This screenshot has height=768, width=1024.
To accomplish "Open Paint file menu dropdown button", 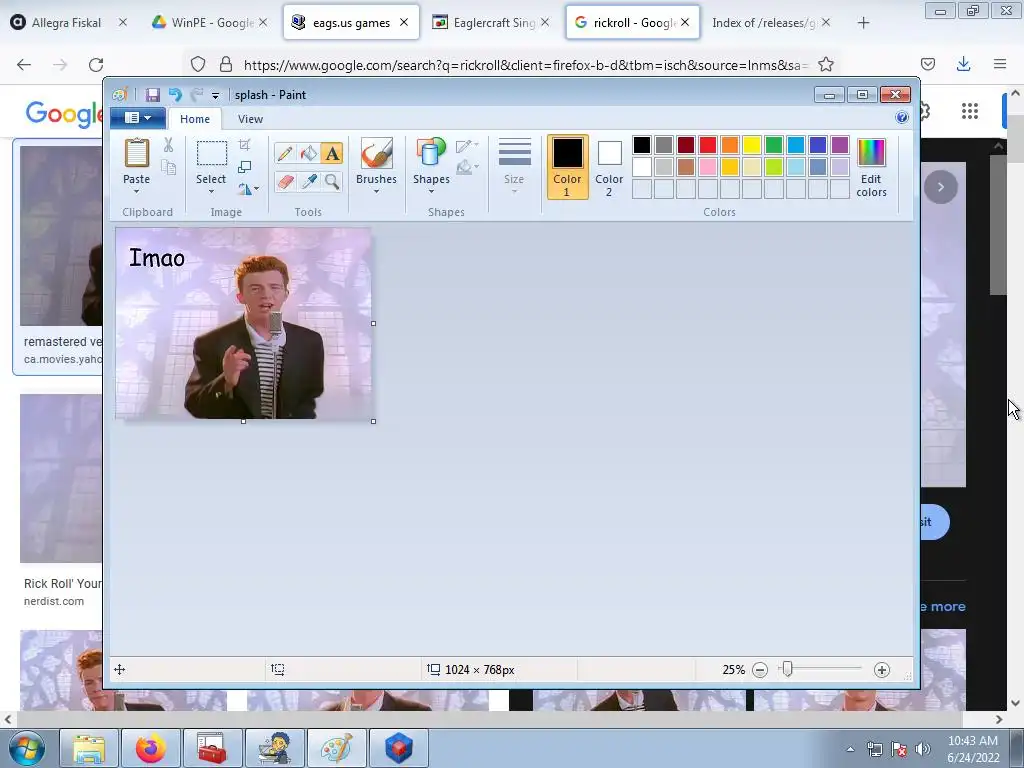I will tap(137, 118).
